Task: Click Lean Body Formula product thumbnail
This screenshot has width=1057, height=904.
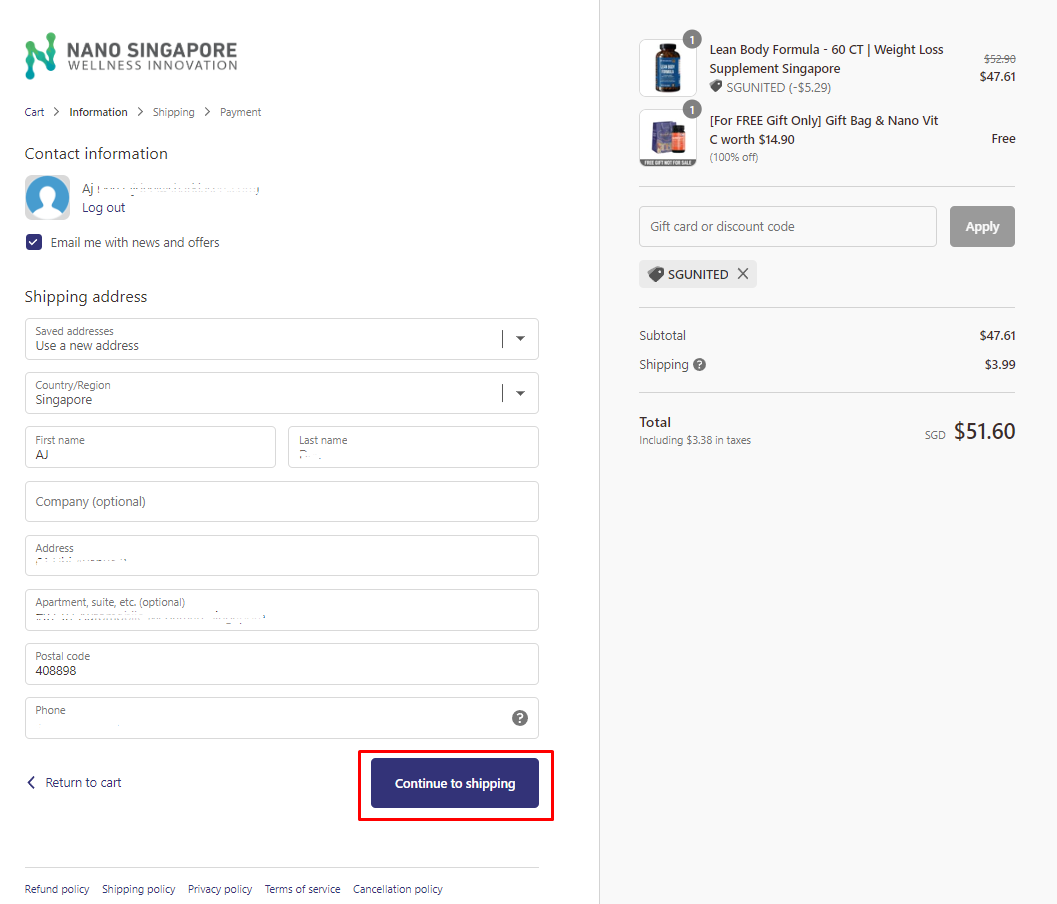Action: [668, 67]
